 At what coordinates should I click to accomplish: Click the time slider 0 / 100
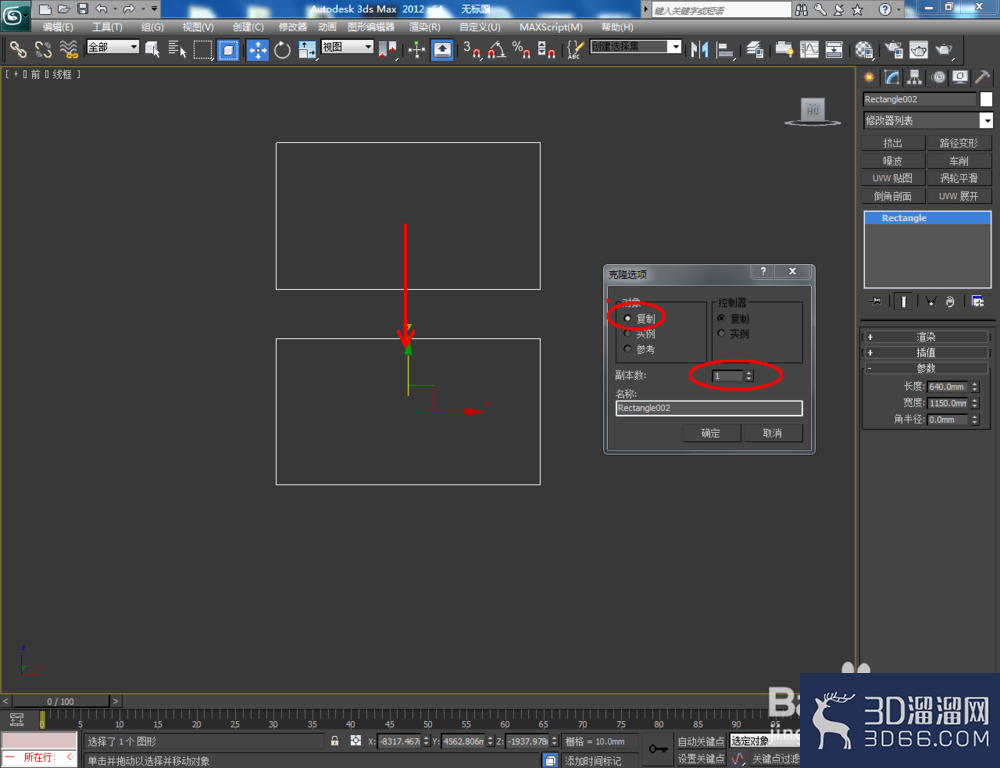point(61,701)
